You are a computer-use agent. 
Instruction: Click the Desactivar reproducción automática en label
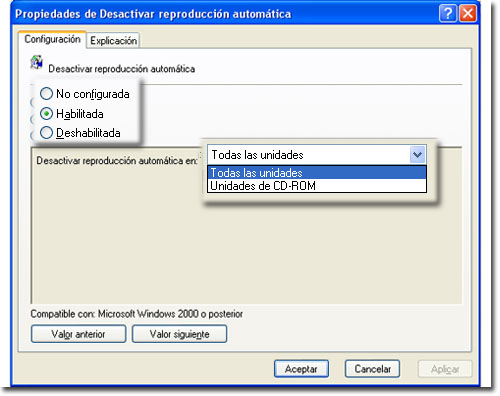117,161
